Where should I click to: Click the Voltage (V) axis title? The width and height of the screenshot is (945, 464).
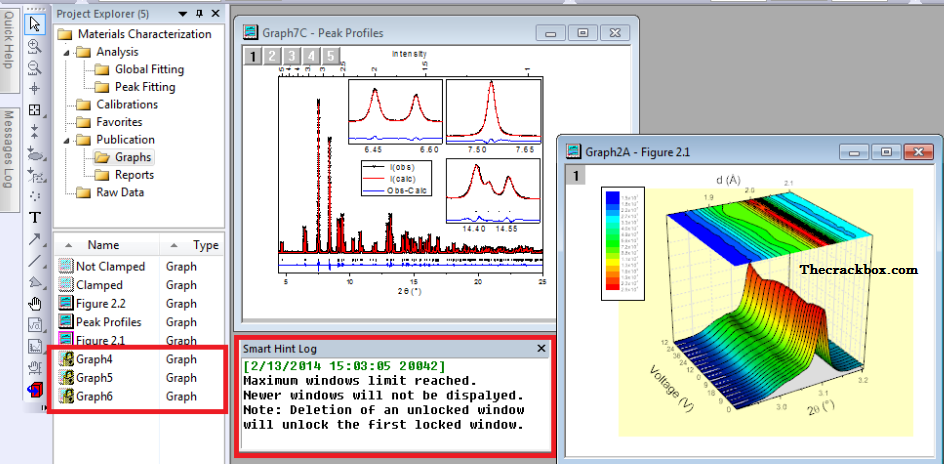pos(672,387)
